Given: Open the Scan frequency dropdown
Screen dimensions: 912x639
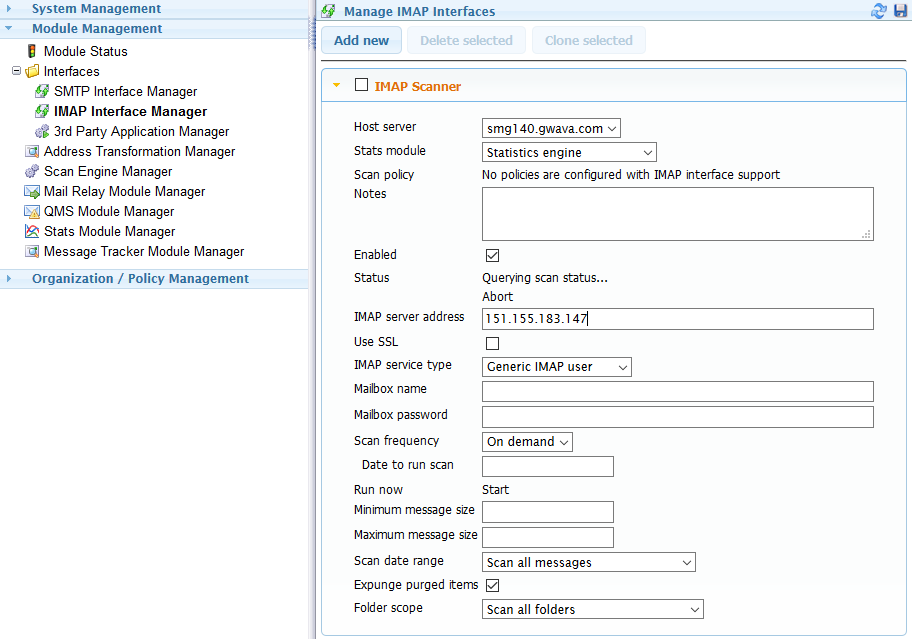Looking at the screenshot, I should point(527,442).
